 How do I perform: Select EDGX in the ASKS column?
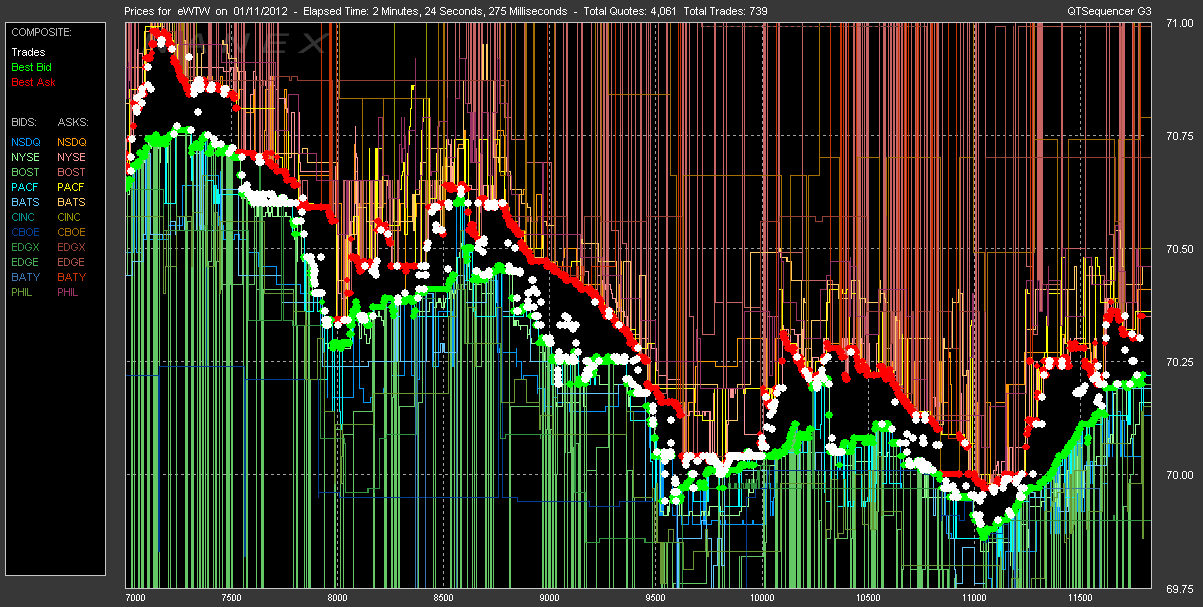point(72,247)
